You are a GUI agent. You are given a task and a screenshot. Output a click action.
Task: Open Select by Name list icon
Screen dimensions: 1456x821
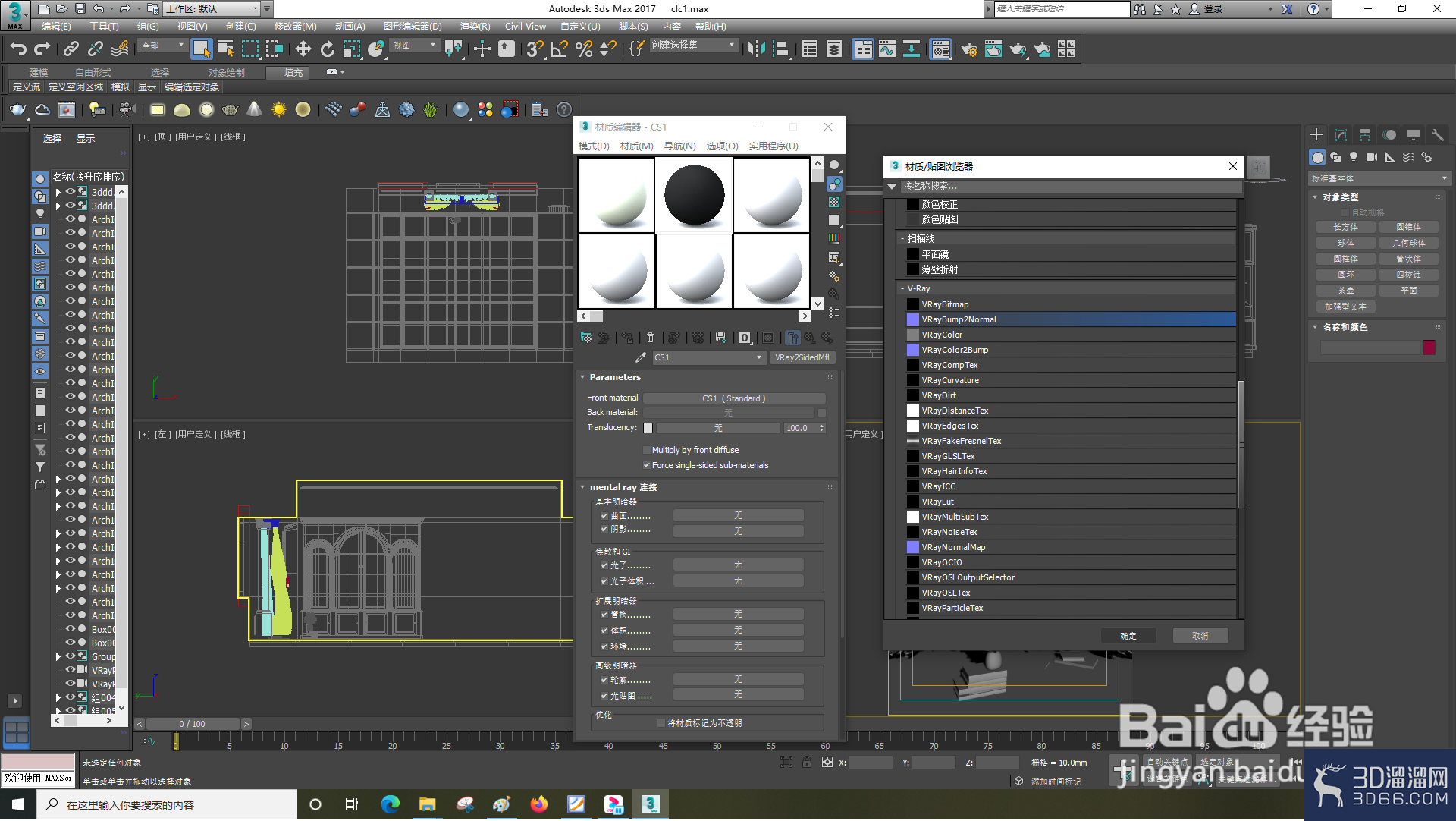225,49
